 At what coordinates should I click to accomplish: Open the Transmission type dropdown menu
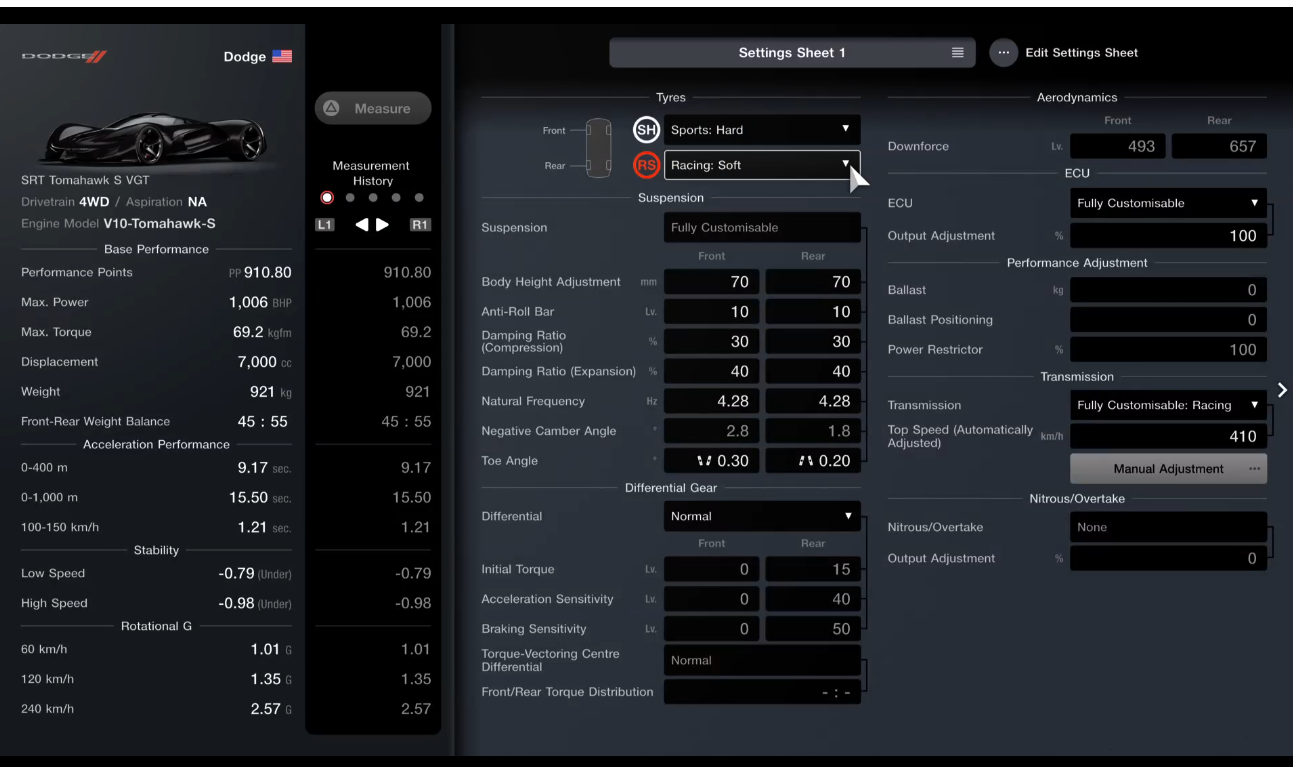(1167, 405)
